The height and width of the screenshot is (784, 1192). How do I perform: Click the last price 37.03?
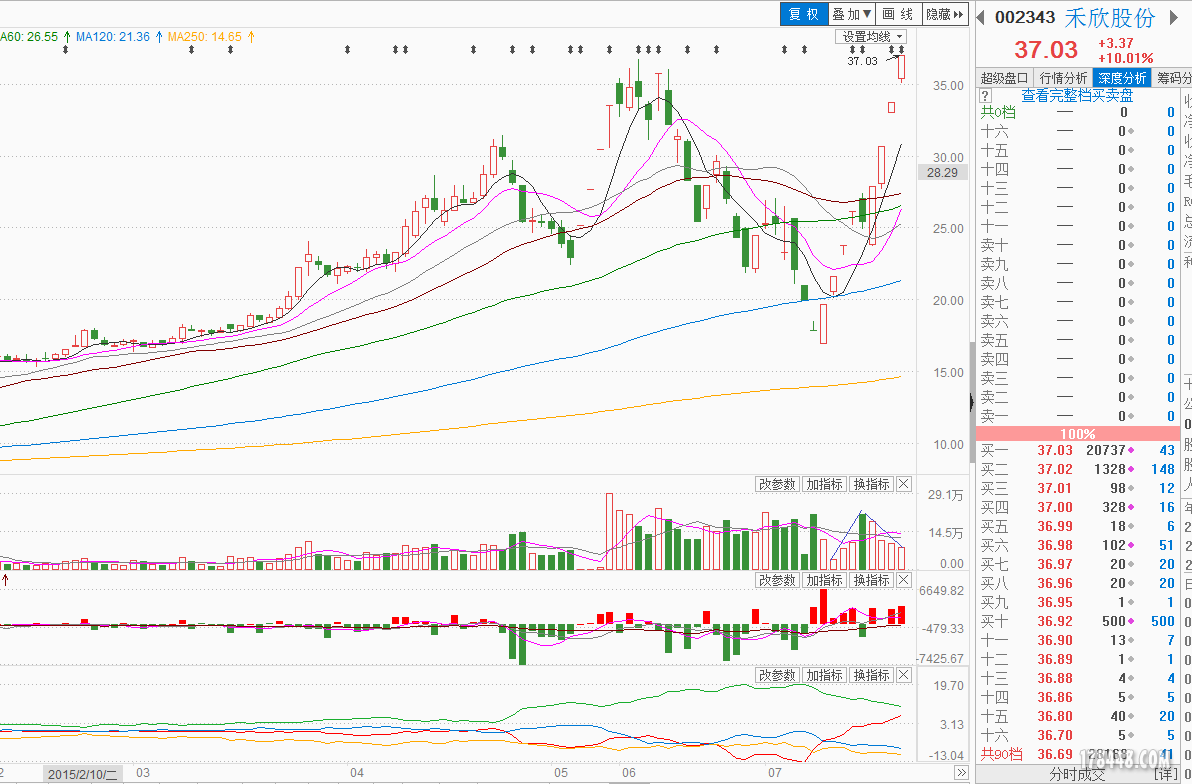1046,49
